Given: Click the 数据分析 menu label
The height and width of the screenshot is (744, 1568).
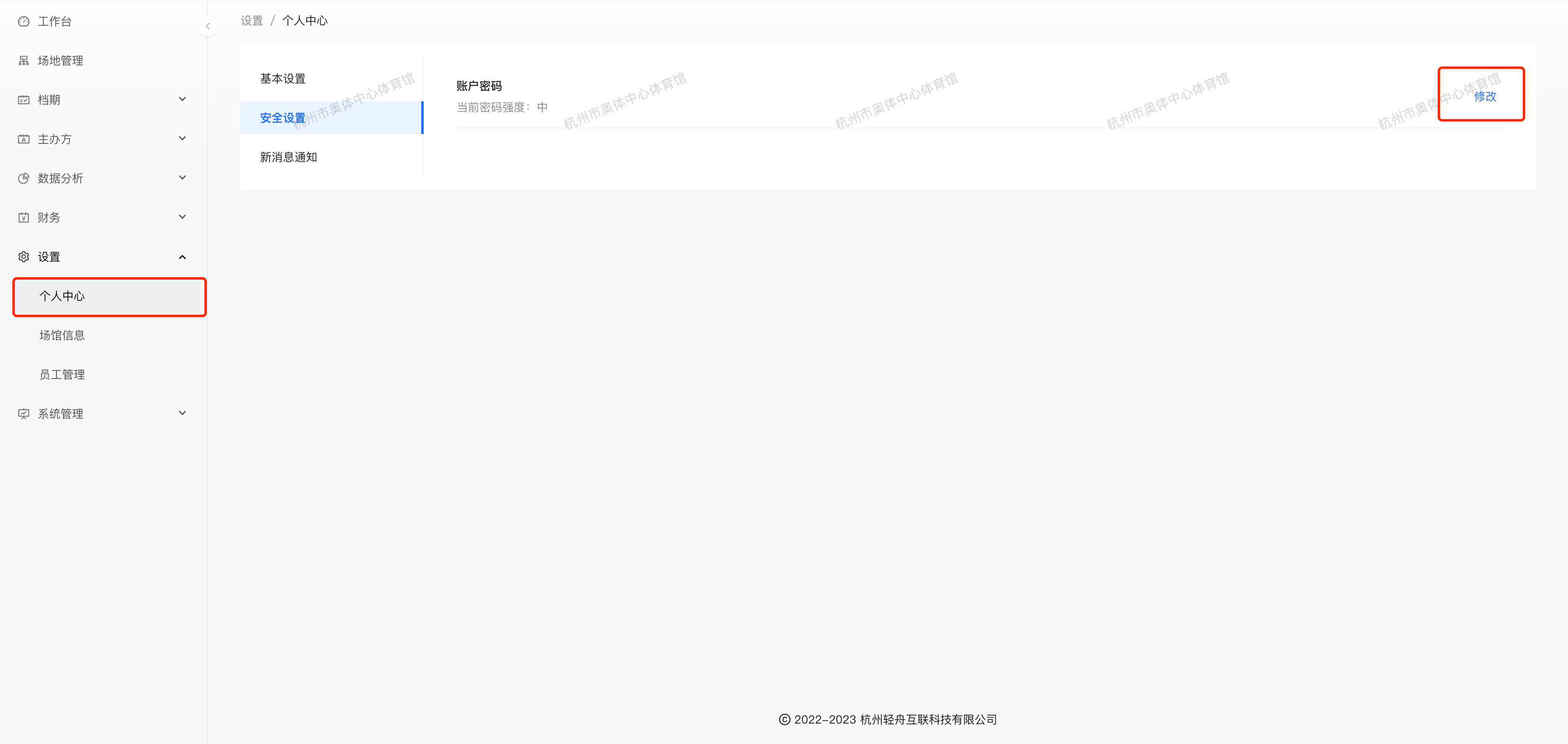Looking at the screenshot, I should (60, 178).
